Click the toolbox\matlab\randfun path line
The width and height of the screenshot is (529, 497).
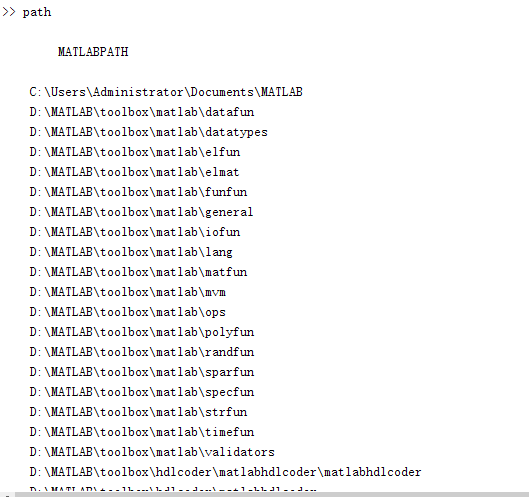142,352
